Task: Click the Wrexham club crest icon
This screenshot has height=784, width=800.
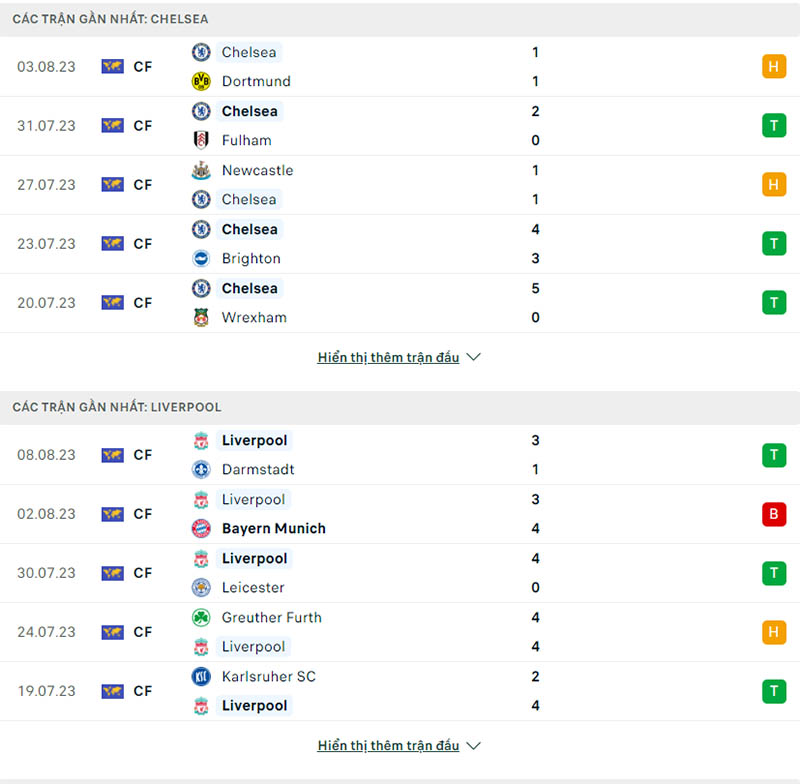Action: [201, 317]
